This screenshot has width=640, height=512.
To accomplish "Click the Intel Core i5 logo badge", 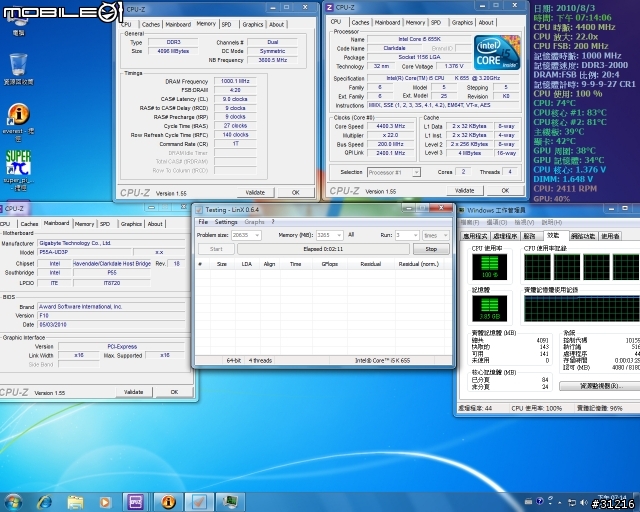I will [497, 52].
